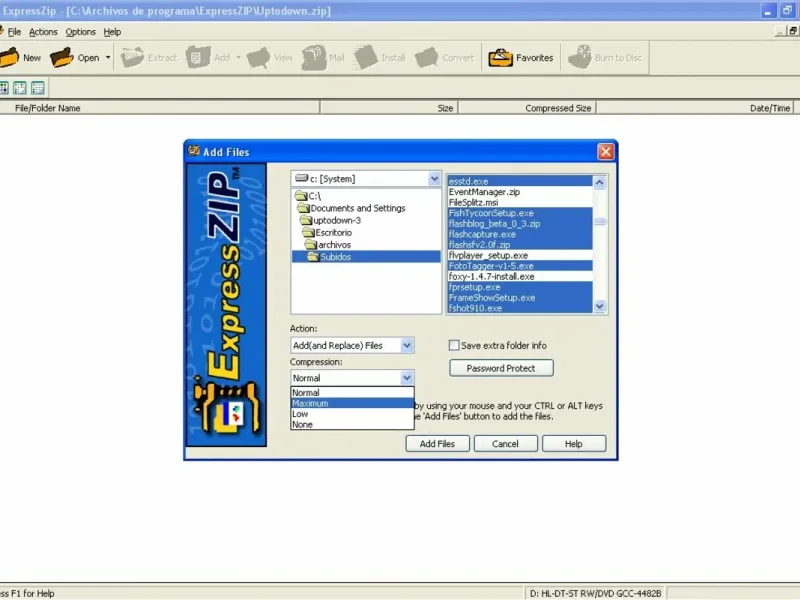Sort by Compressed Size column header
Viewport: 800px width, 600px height.
(528, 108)
